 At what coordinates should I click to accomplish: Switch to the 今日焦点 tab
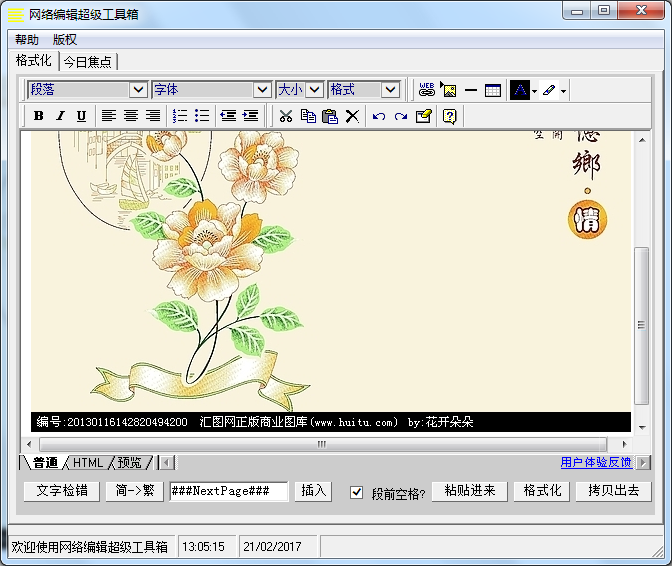(88, 62)
